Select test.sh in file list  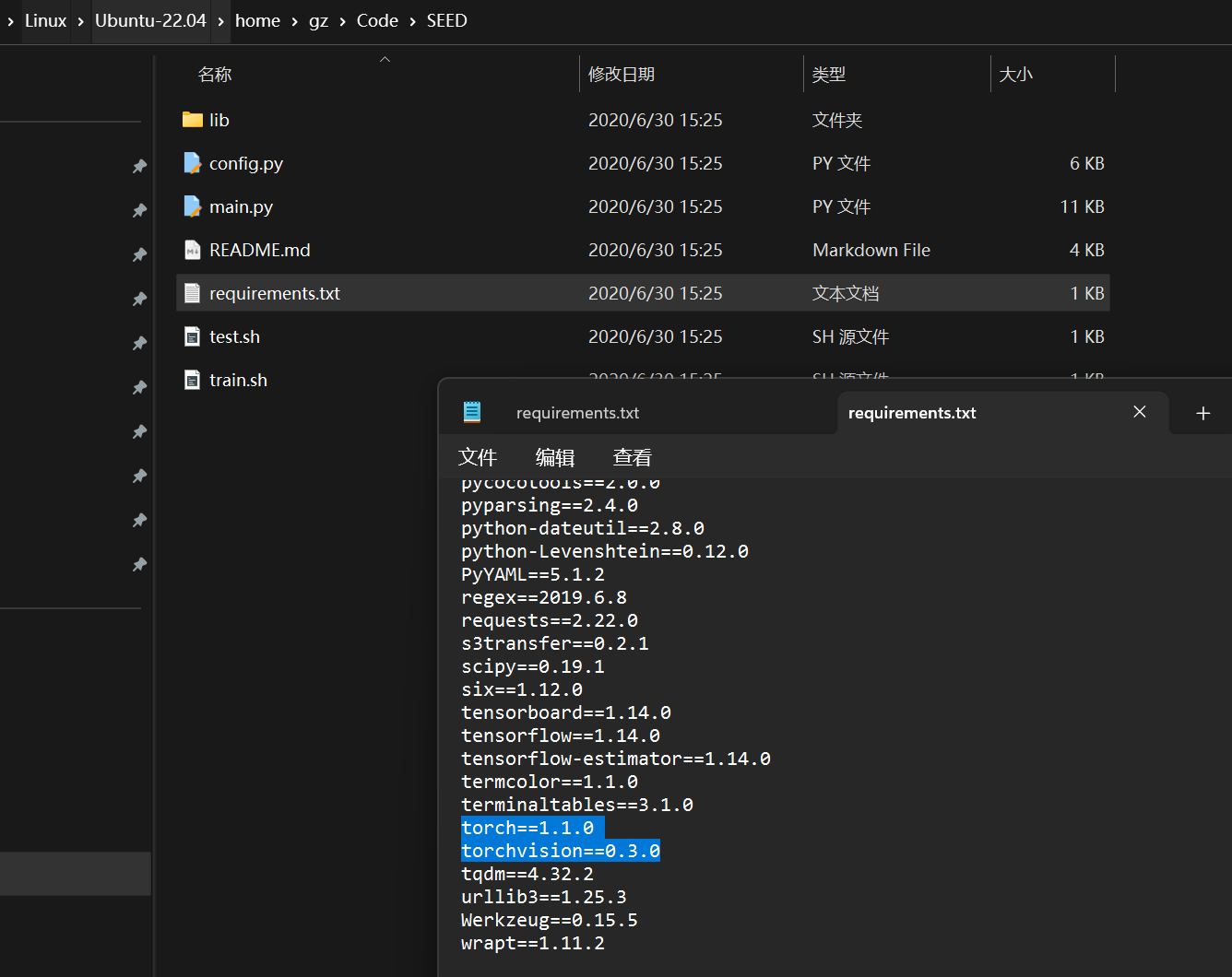pos(235,336)
